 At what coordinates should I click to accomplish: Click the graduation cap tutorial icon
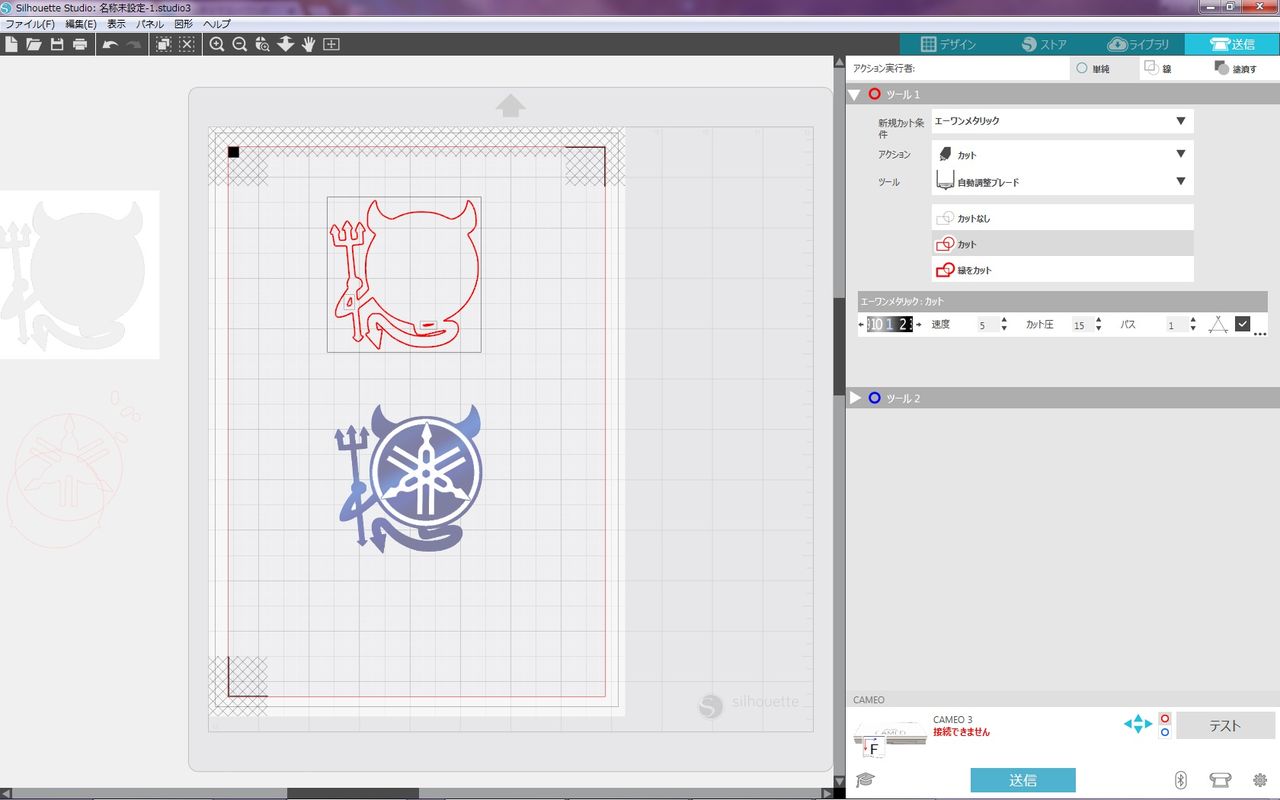pyautogui.click(x=865, y=780)
